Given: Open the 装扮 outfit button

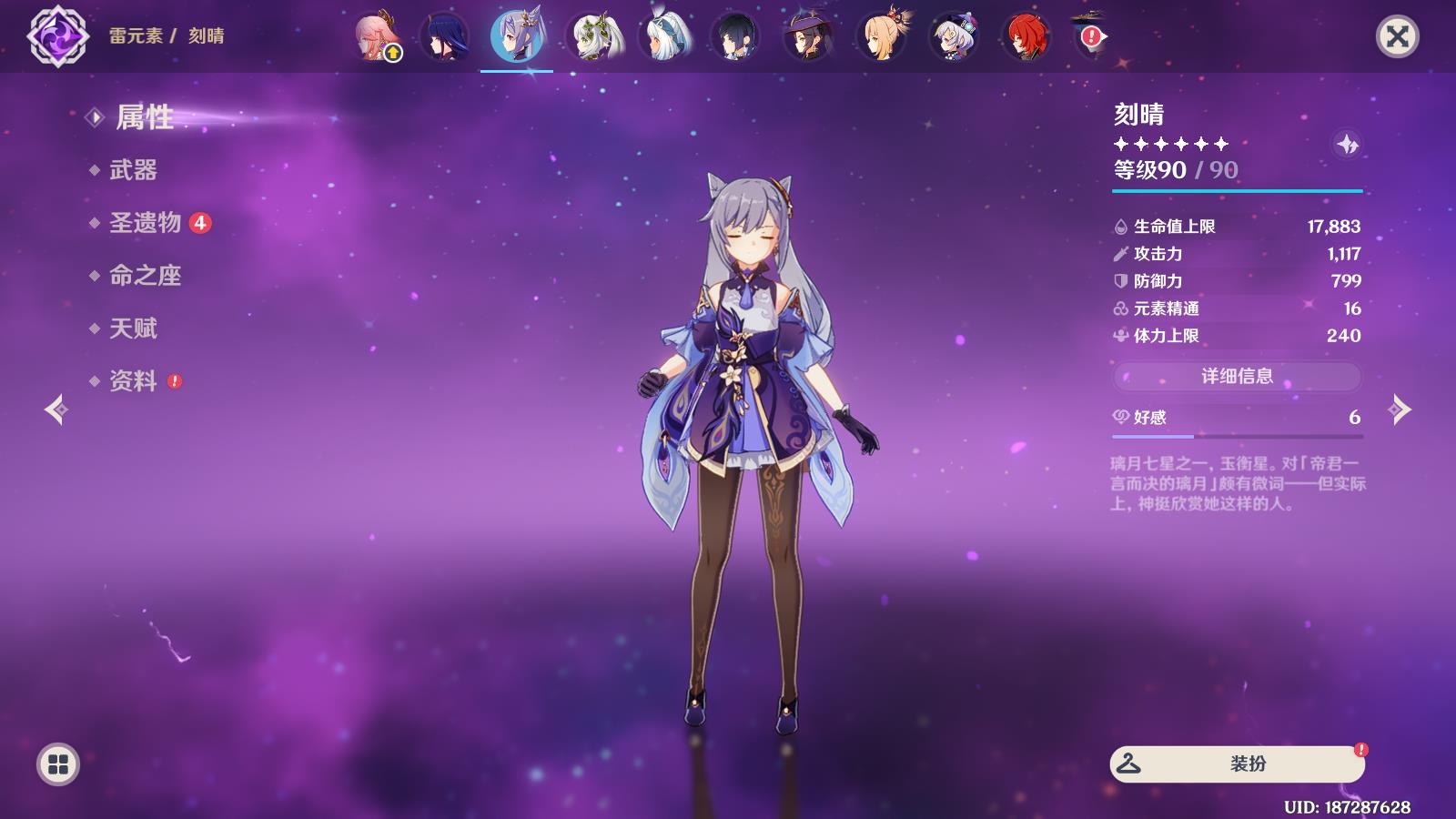Looking at the screenshot, I should click(x=1237, y=763).
